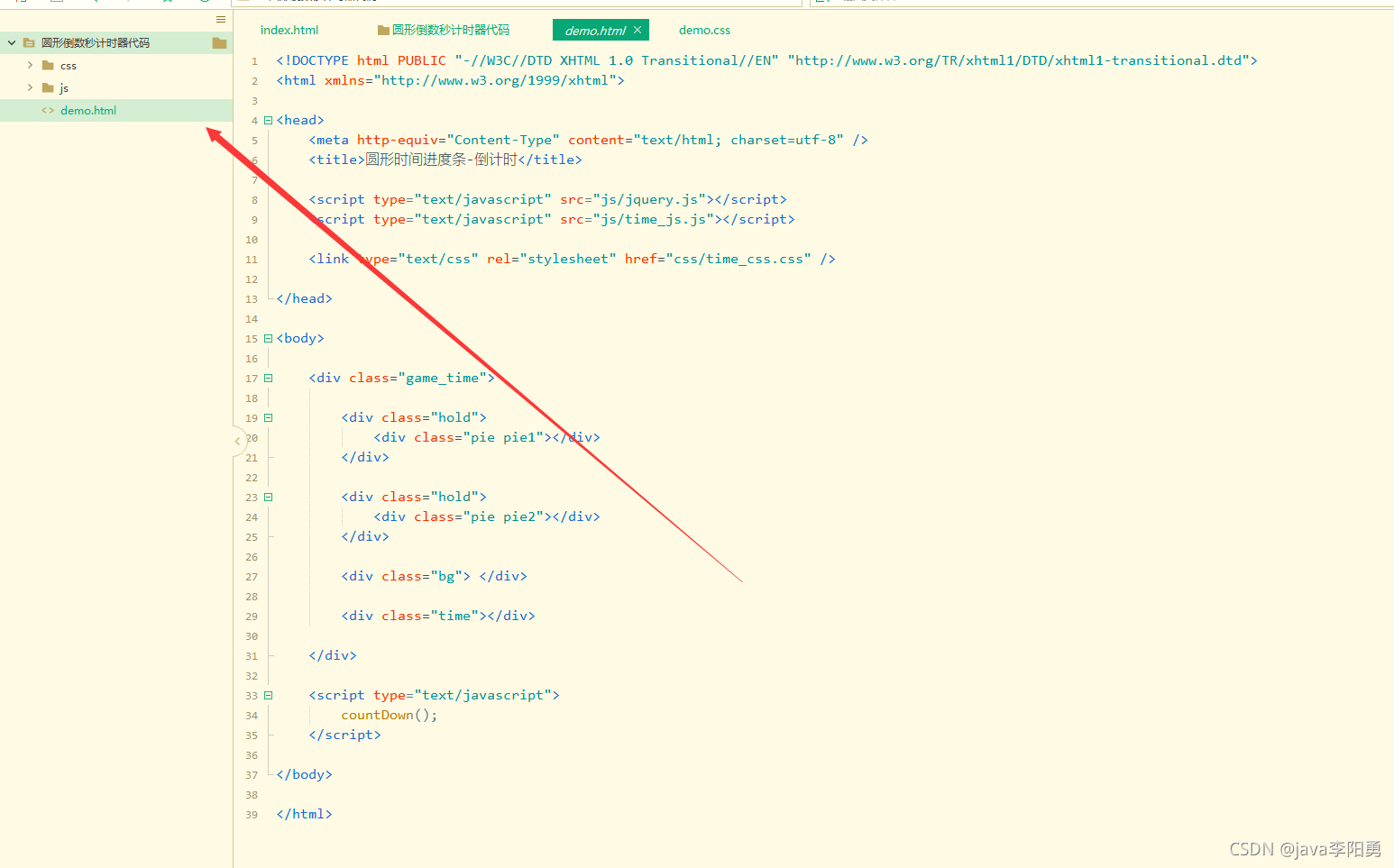Open the project panel hamburger menu

click(x=221, y=19)
